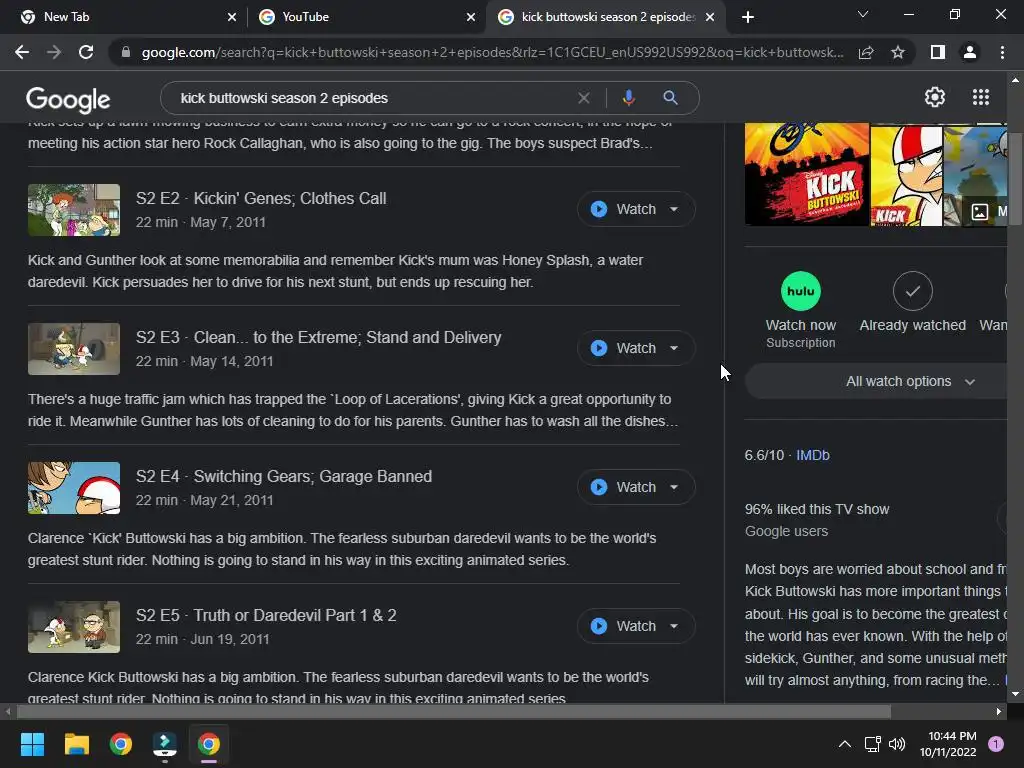Screen dimensions: 1024x768
Task: Open the Google apps grid
Action: (x=981, y=97)
